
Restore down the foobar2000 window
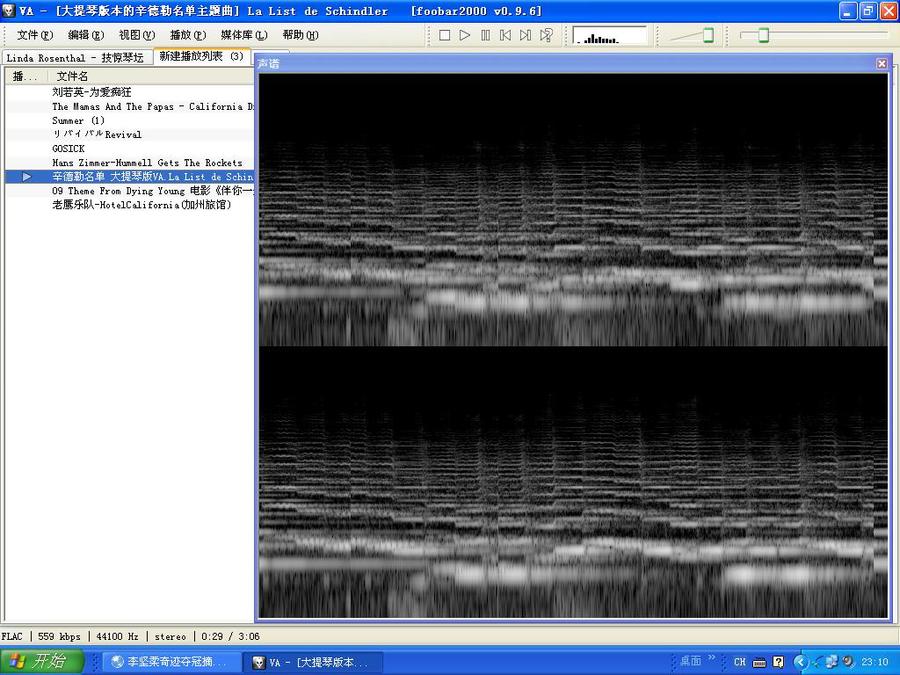pos(868,11)
